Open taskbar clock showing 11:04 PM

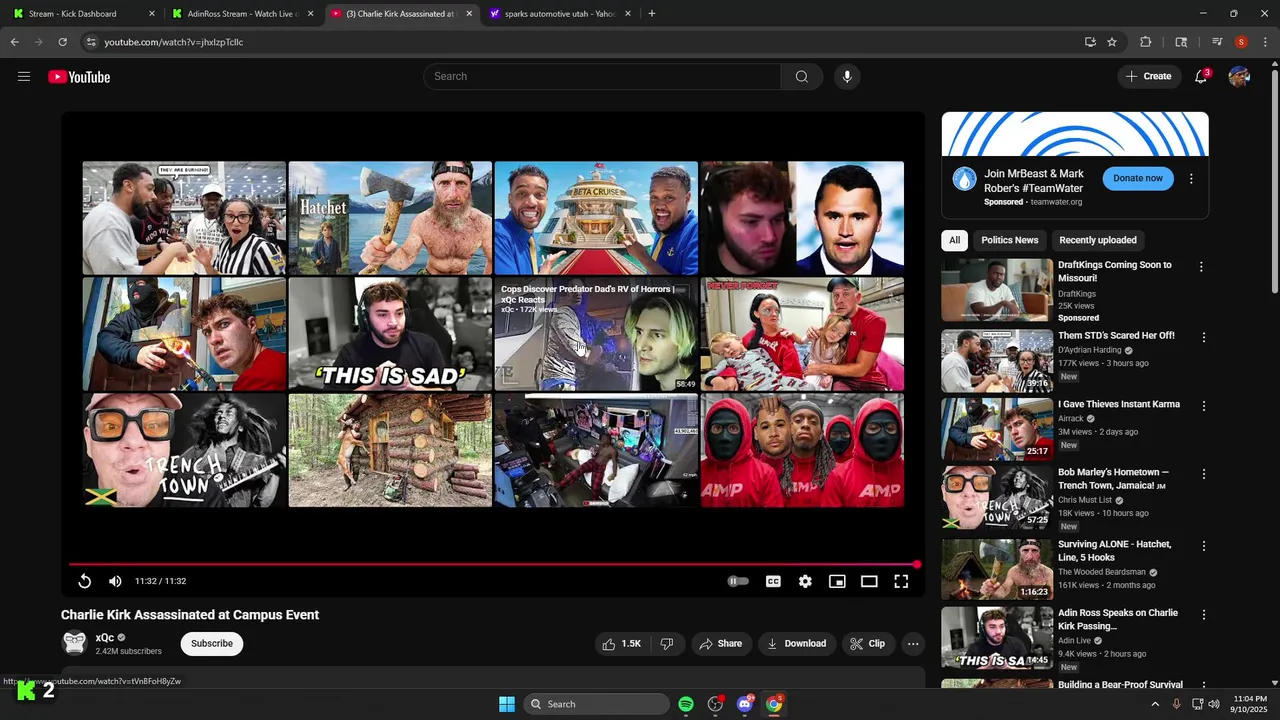point(1250,704)
